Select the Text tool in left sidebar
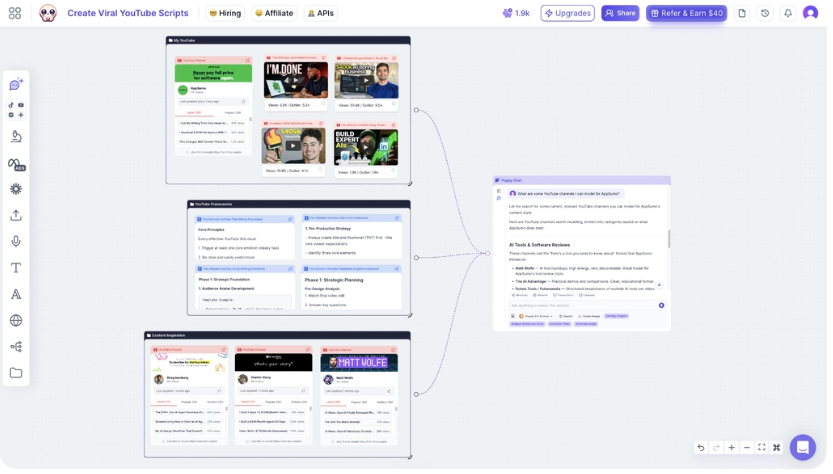 [16, 268]
